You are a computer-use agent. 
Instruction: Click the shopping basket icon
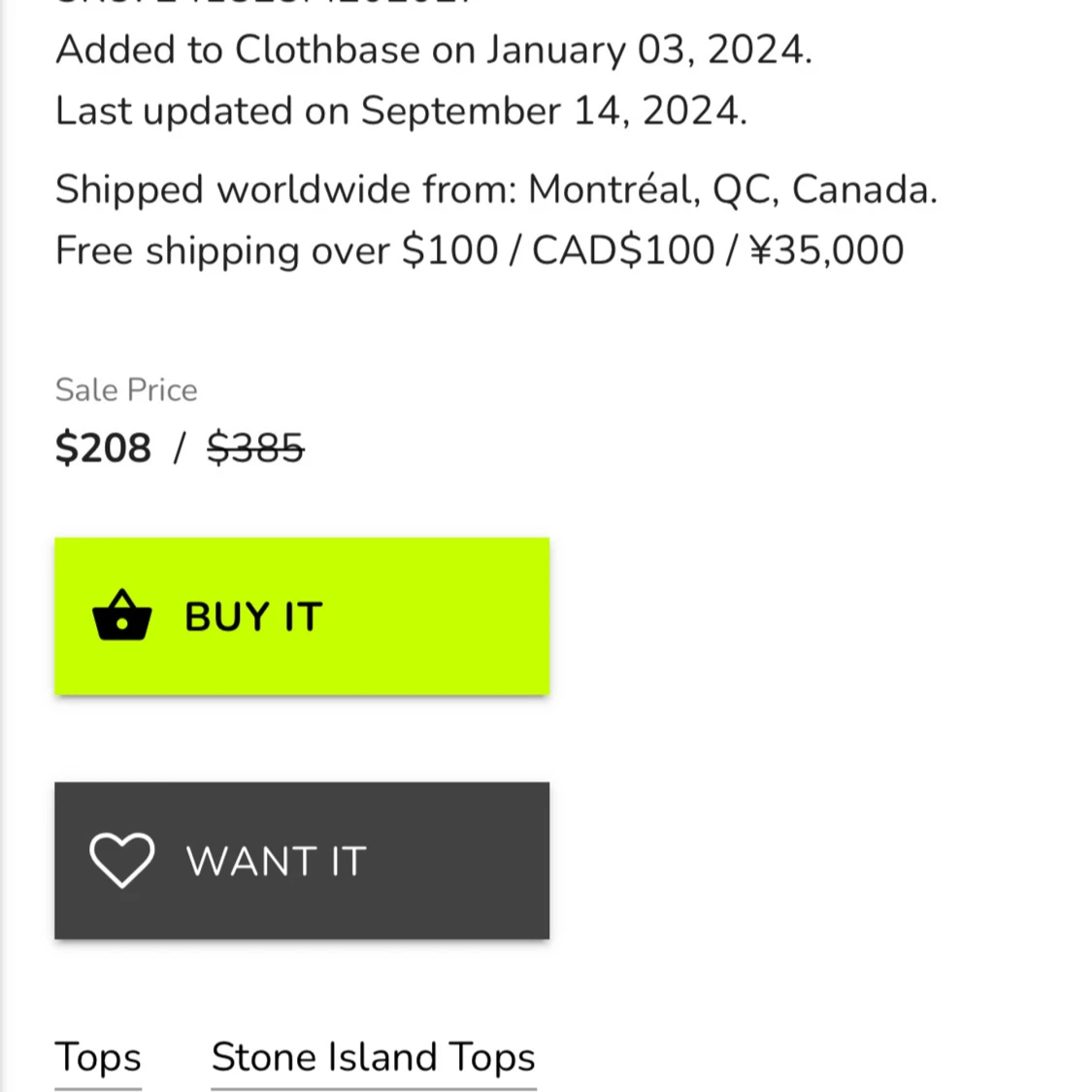click(x=122, y=615)
